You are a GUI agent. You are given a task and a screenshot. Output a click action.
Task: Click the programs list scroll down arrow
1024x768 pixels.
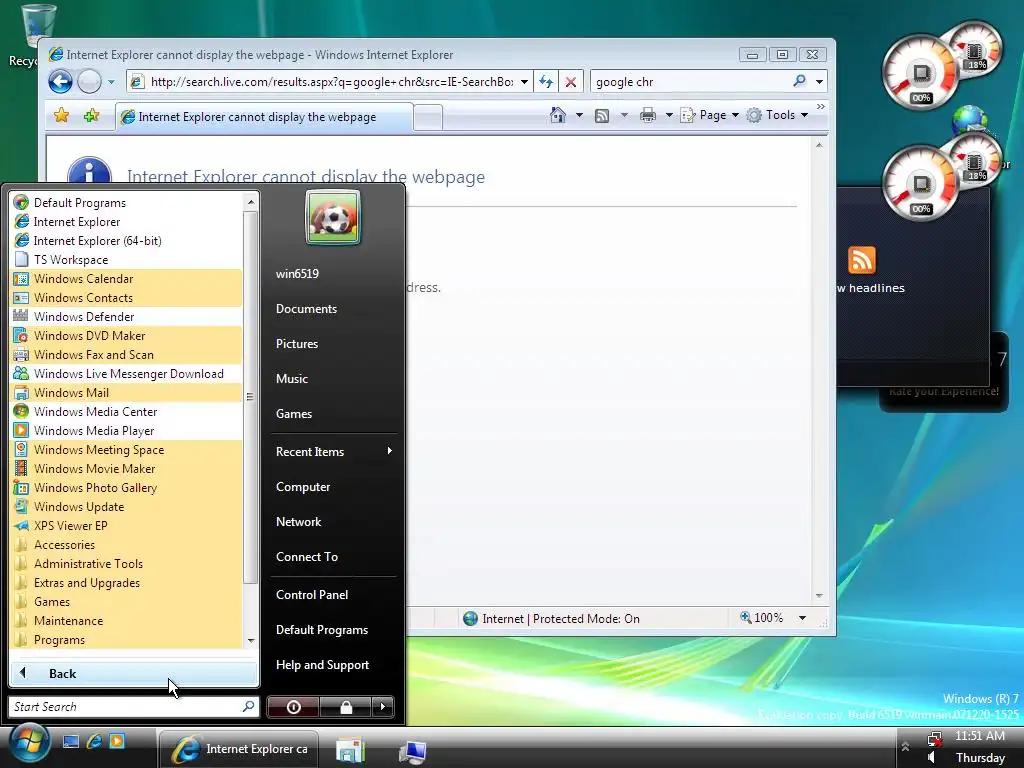[x=251, y=641]
